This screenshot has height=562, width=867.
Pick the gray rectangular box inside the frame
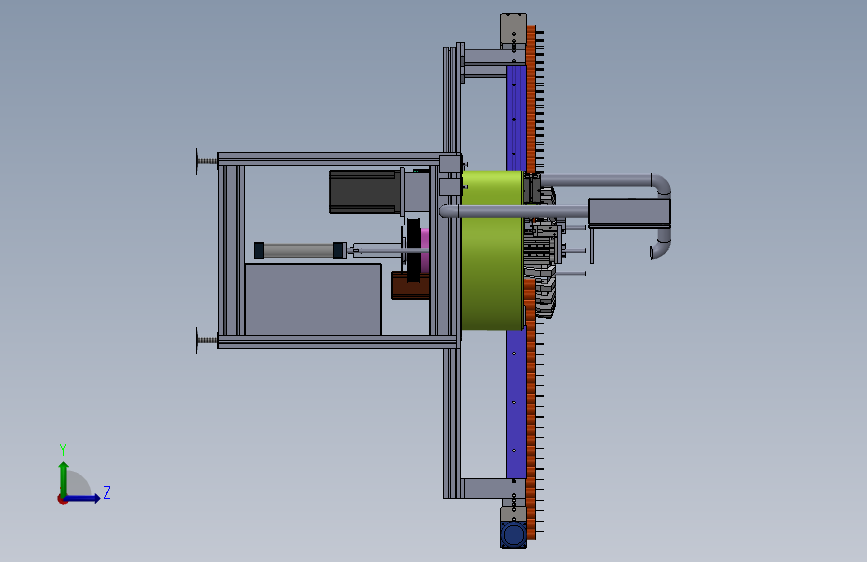pyautogui.click(x=313, y=299)
